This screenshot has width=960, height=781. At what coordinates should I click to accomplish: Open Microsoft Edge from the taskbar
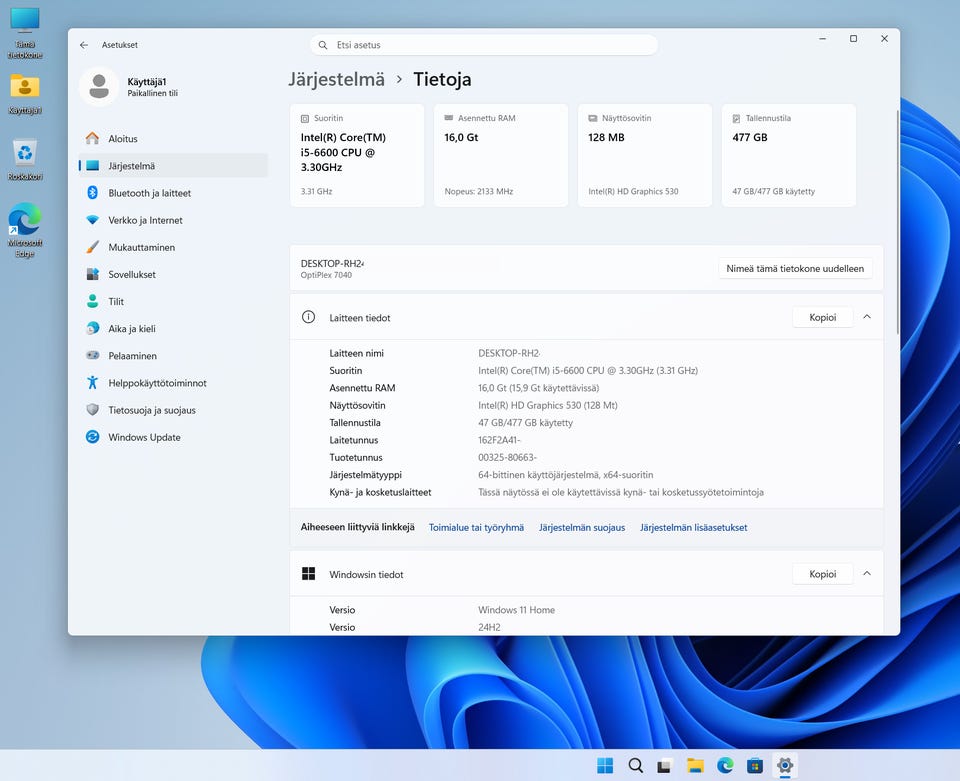pos(725,765)
